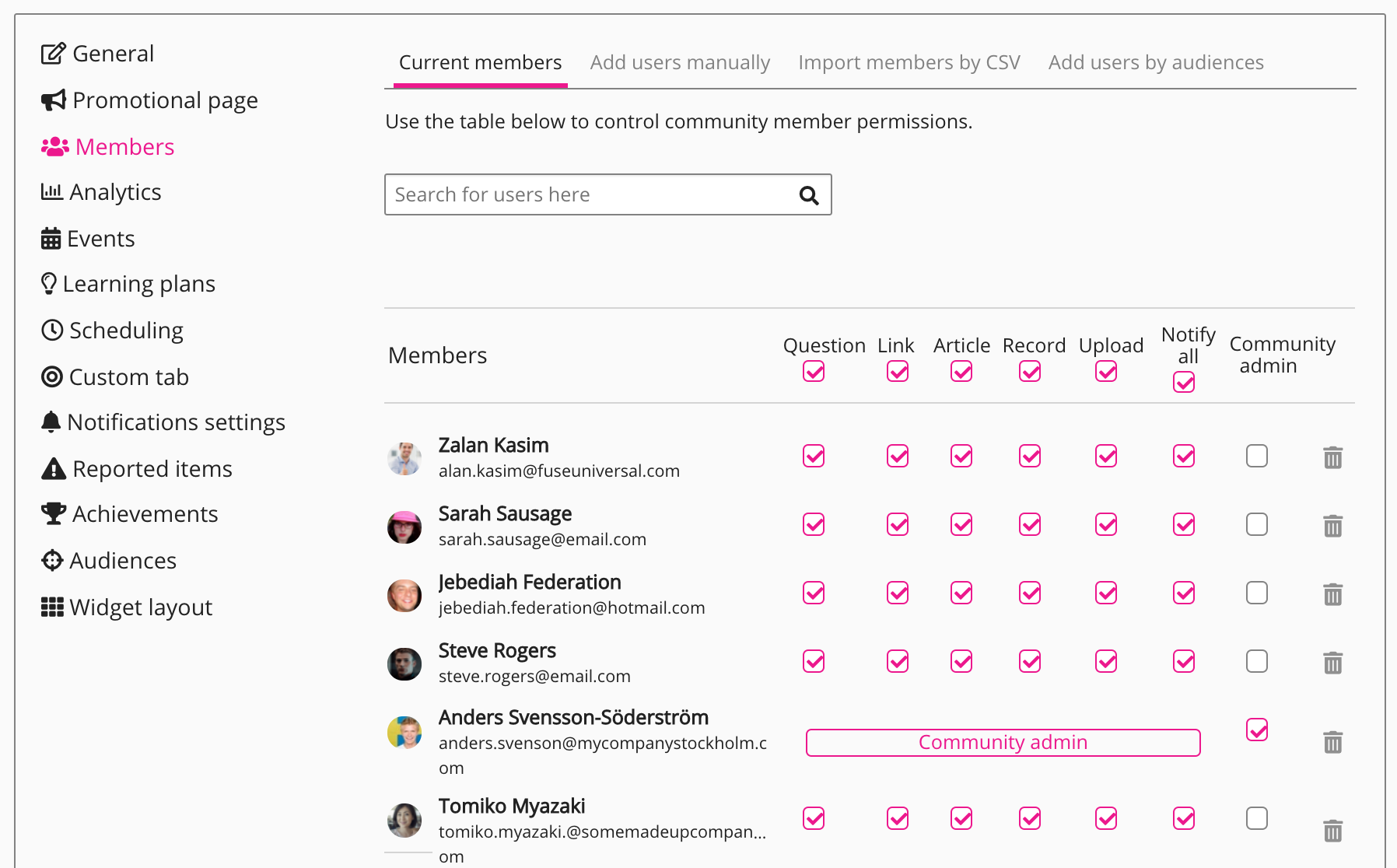Switch to Add users manually tab
The height and width of the screenshot is (868, 1397).
680,62
